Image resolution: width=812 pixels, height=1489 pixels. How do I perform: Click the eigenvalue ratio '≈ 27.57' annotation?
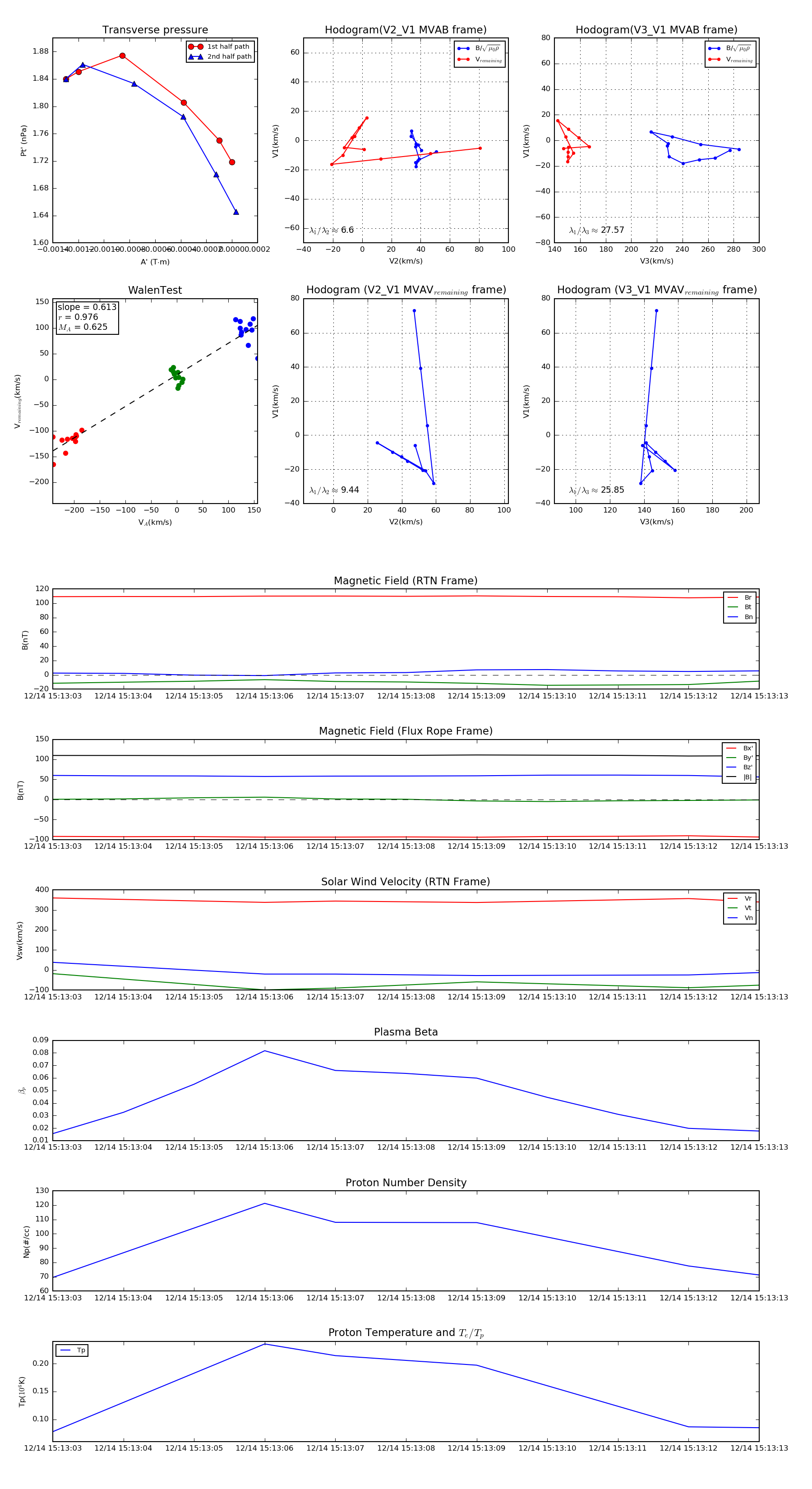pos(596,230)
